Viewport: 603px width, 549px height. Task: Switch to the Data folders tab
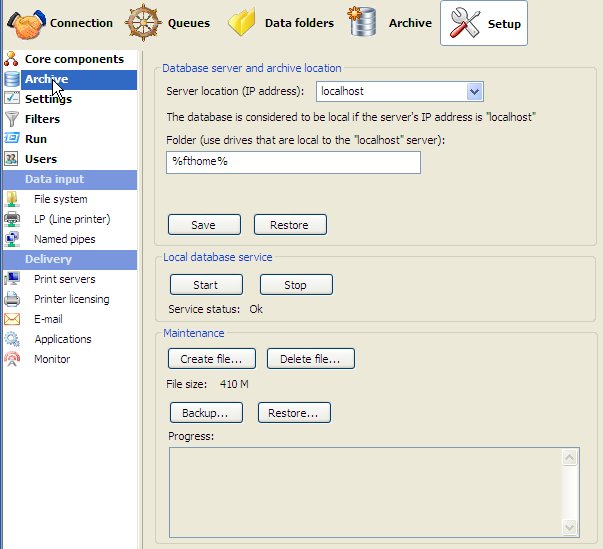click(x=280, y=23)
